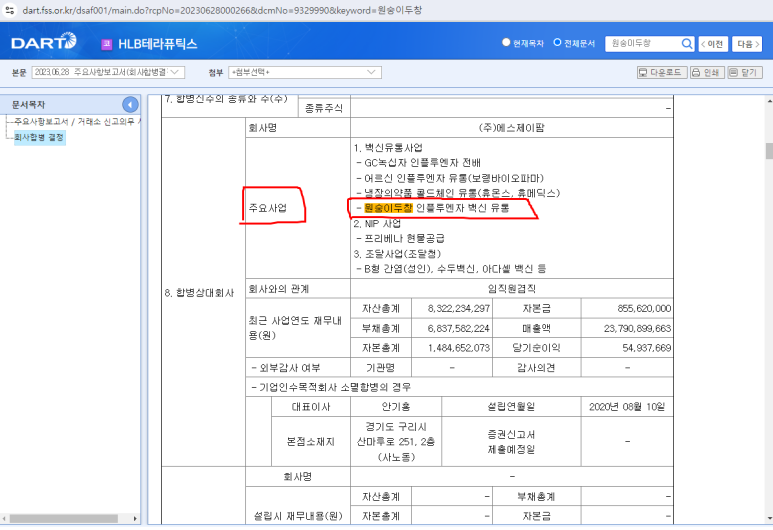Select the 현재목차 radio option
Screen dimensions: 773x530
tap(506, 44)
